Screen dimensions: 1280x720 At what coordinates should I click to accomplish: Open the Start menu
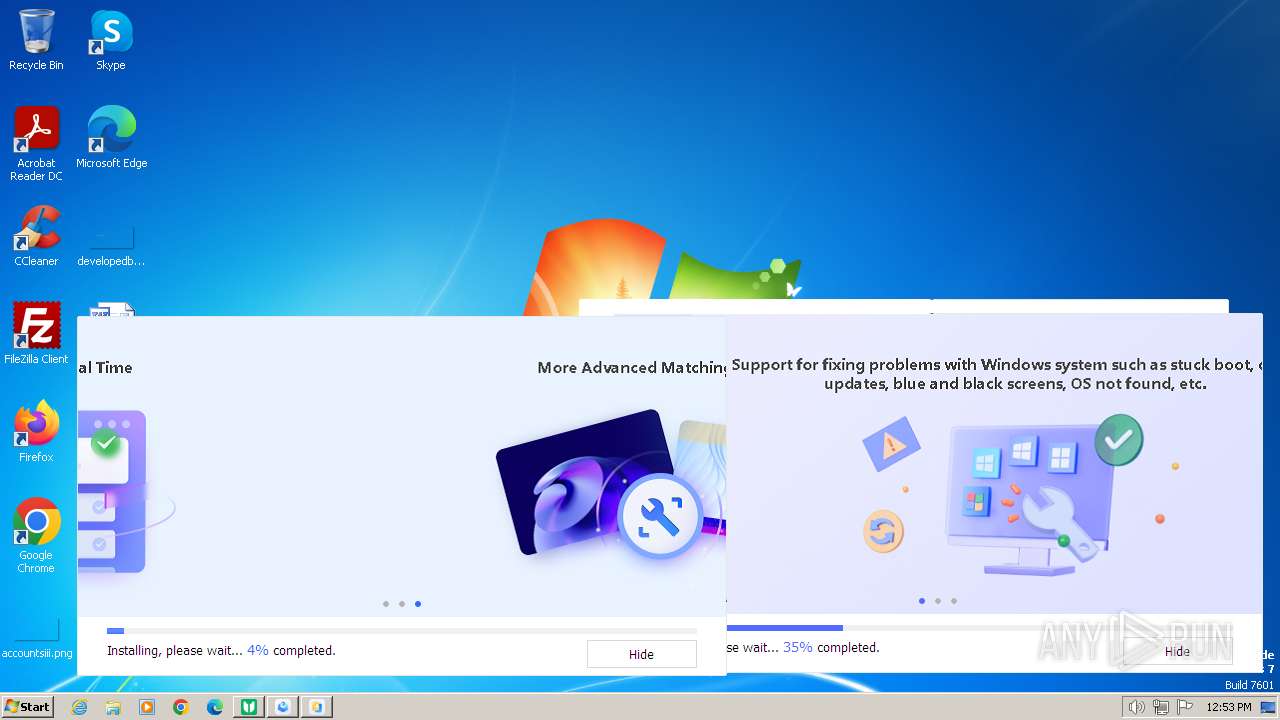27,706
